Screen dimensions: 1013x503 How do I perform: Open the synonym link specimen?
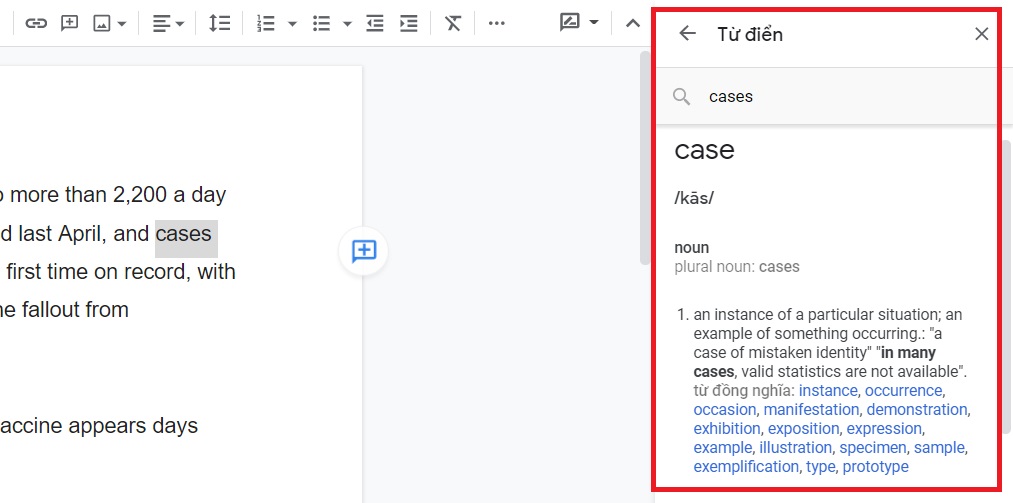pos(872,447)
